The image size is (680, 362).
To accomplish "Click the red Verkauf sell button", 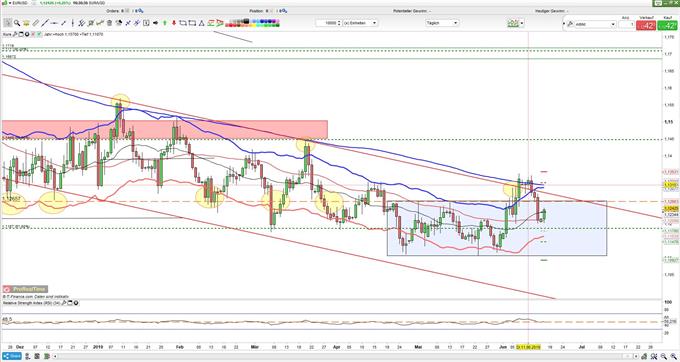I will (645, 26).
